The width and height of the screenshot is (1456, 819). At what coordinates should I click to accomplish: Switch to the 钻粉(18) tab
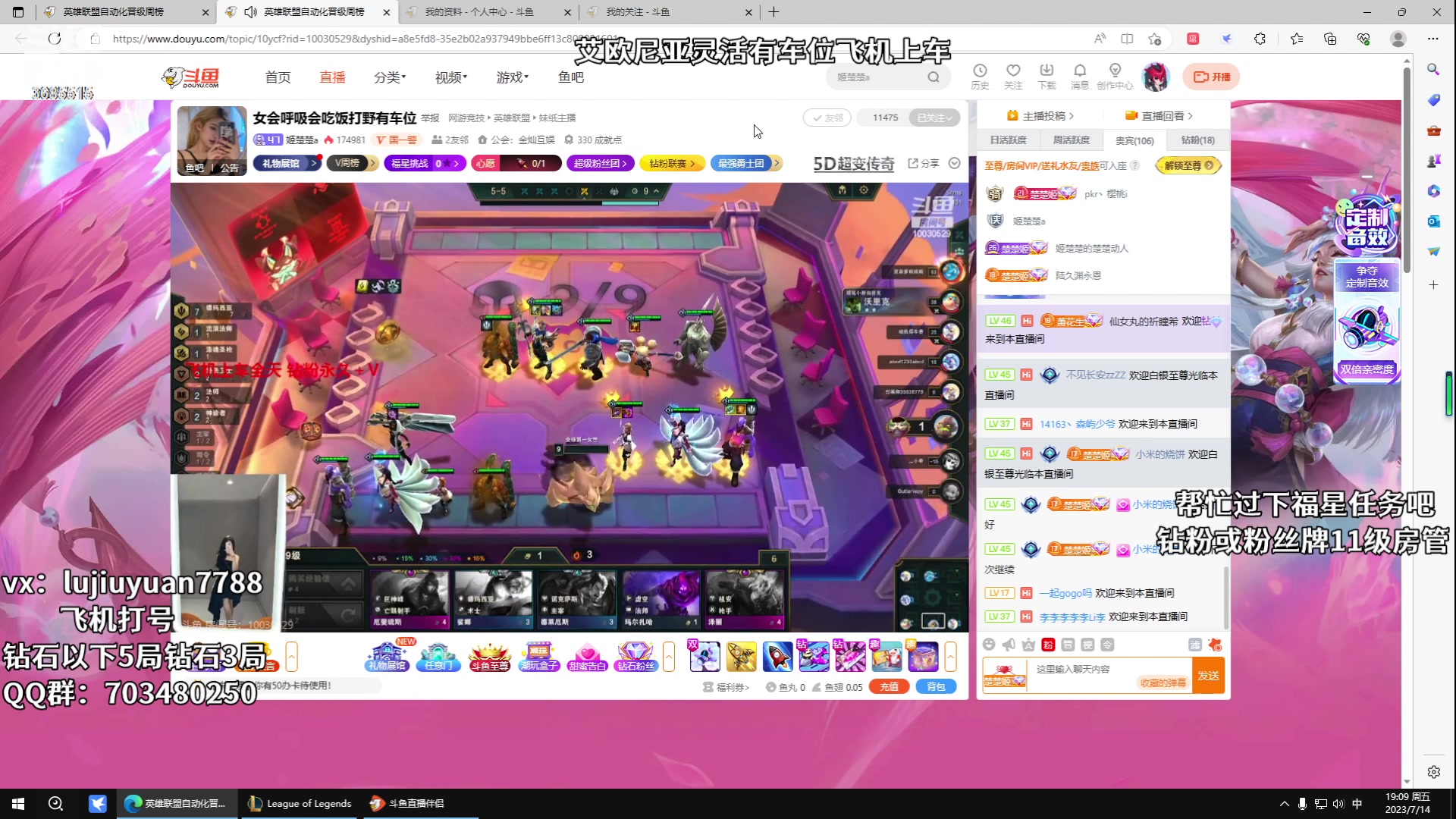tap(1197, 140)
